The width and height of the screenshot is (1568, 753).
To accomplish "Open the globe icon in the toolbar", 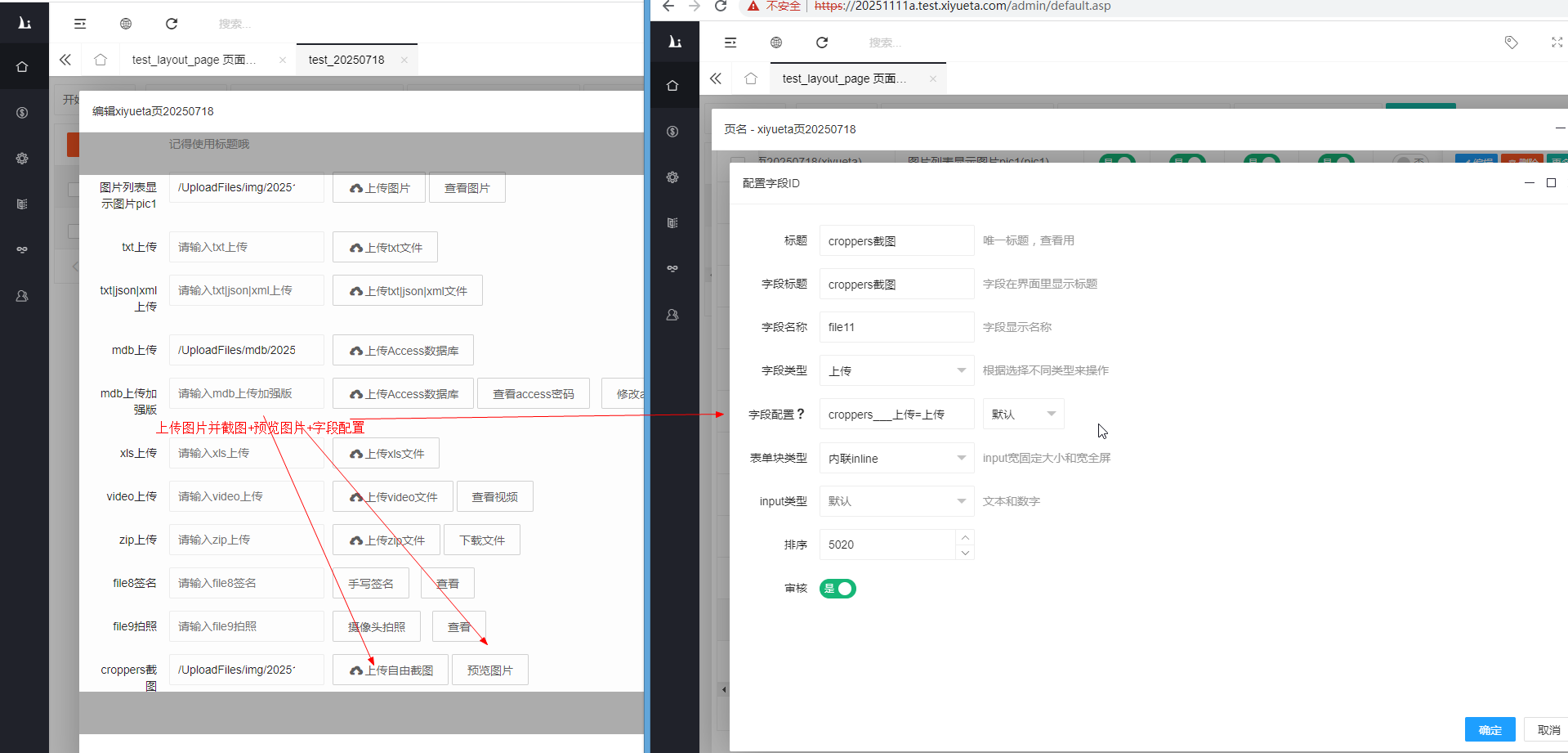I will click(x=125, y=24).
